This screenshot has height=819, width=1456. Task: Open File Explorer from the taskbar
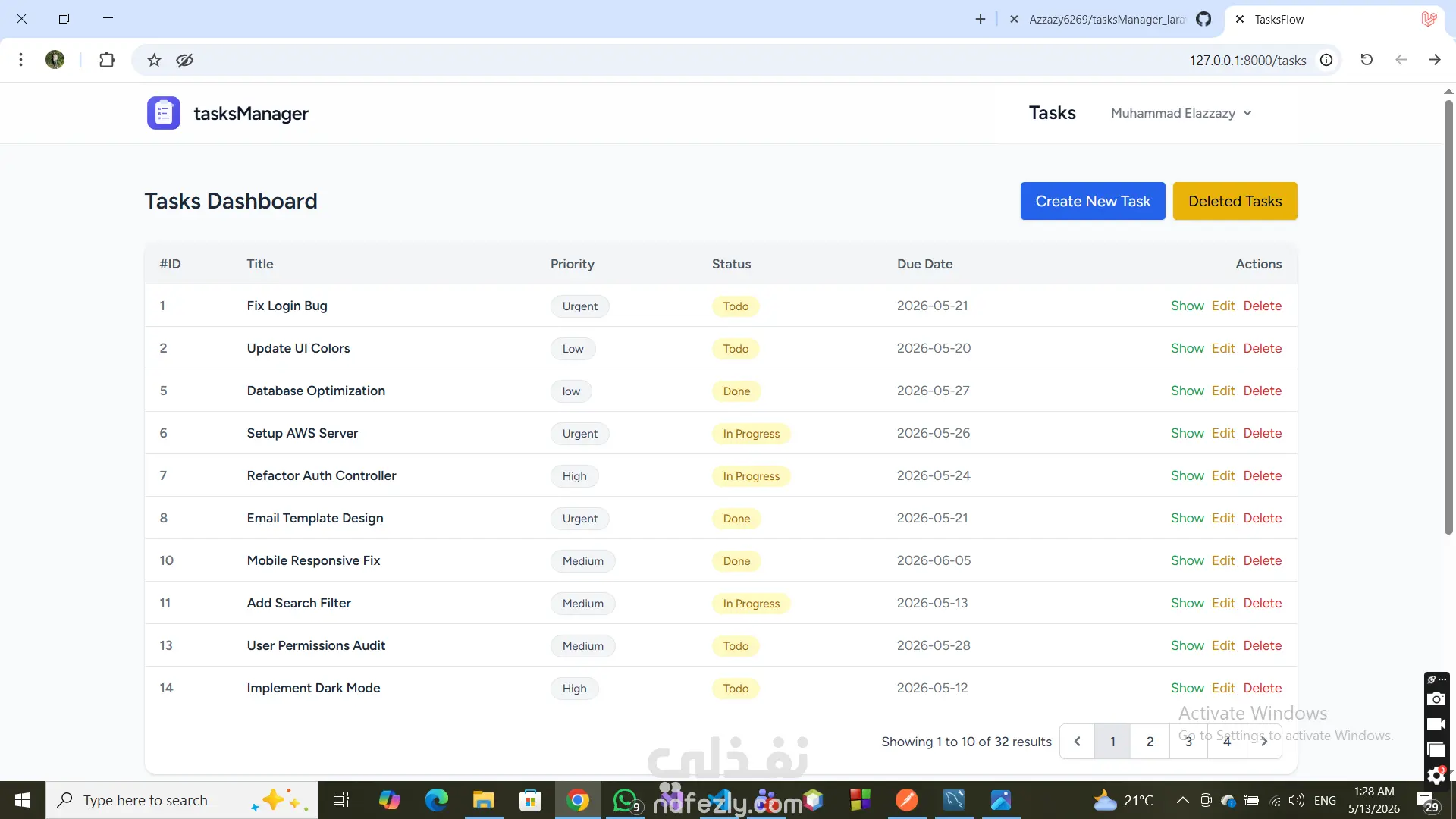point(483,800)
